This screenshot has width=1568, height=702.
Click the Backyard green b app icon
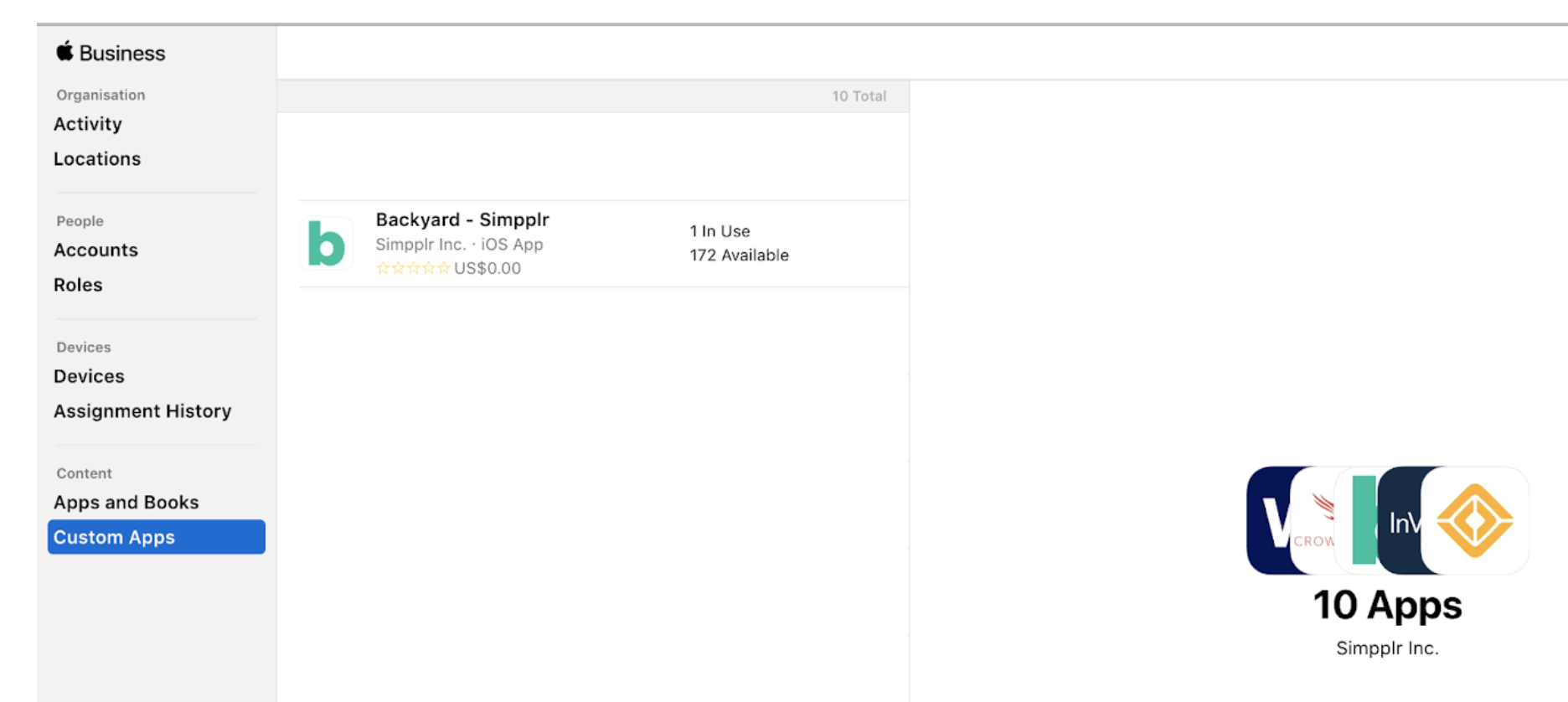[327, 244]
